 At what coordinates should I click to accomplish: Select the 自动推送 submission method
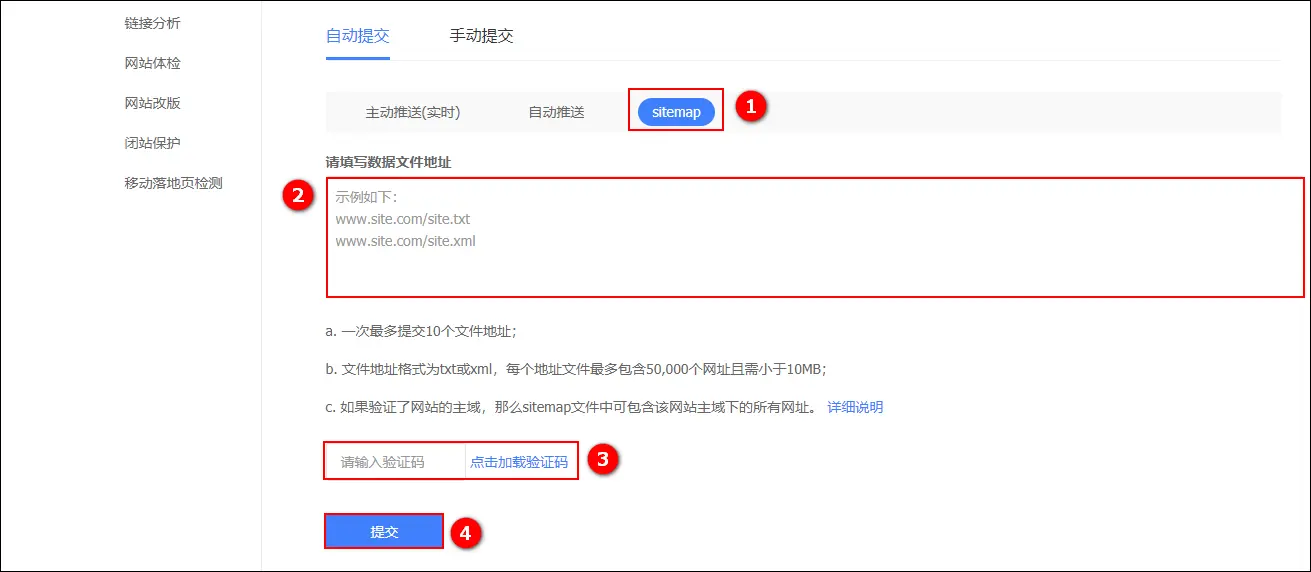point(556,113)
